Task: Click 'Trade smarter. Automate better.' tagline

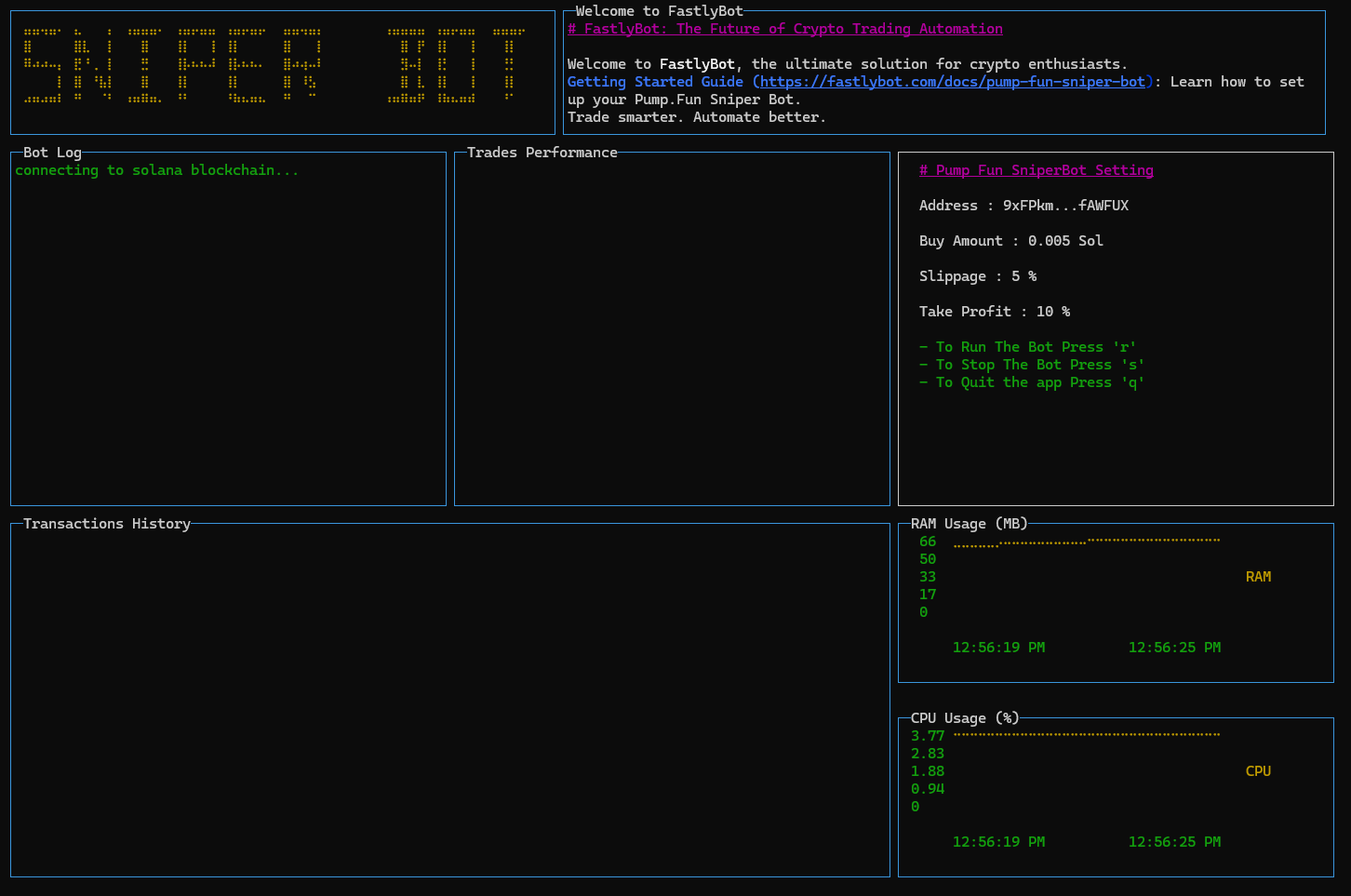Action: coord(697,117)
